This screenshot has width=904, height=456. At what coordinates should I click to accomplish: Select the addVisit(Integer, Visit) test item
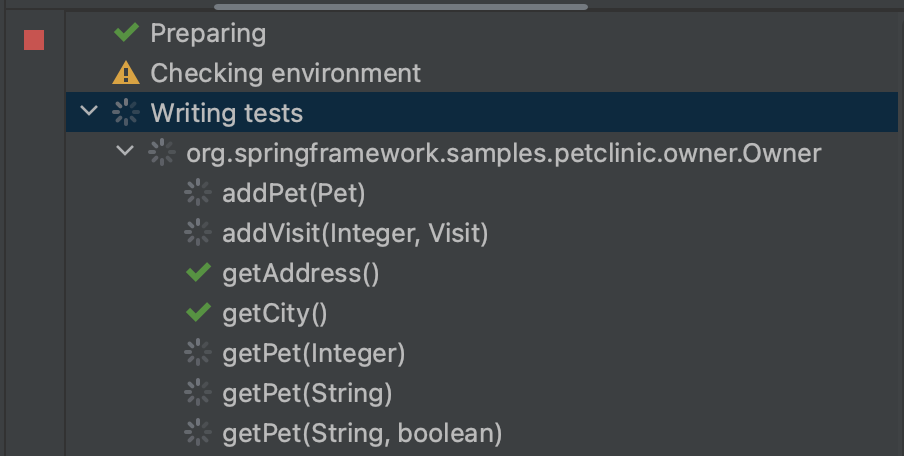tap(355, 233)
